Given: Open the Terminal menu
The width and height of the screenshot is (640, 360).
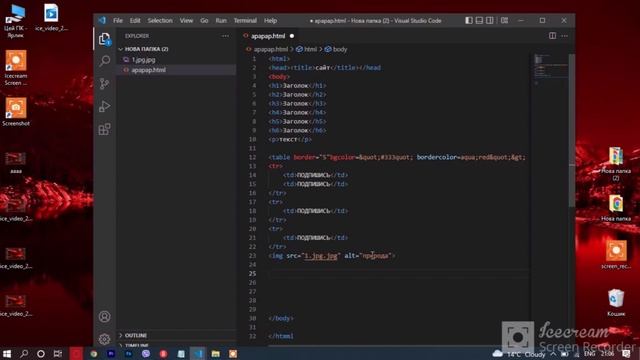Looking at the screenshot, I should coord(245,20).
